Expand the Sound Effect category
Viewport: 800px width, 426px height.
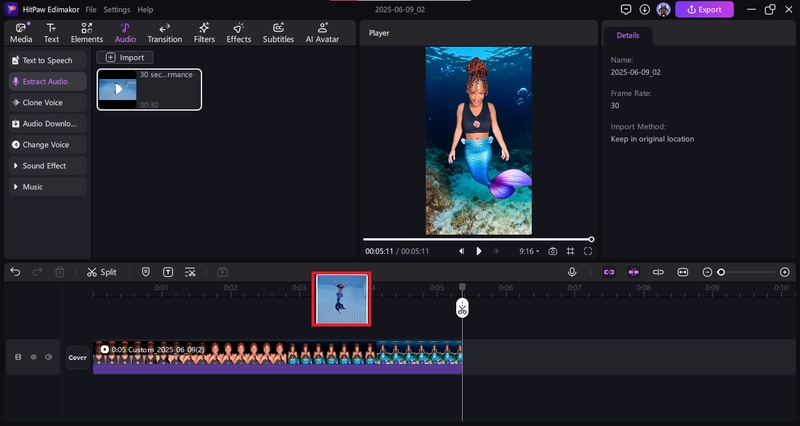tap(47, 166)
